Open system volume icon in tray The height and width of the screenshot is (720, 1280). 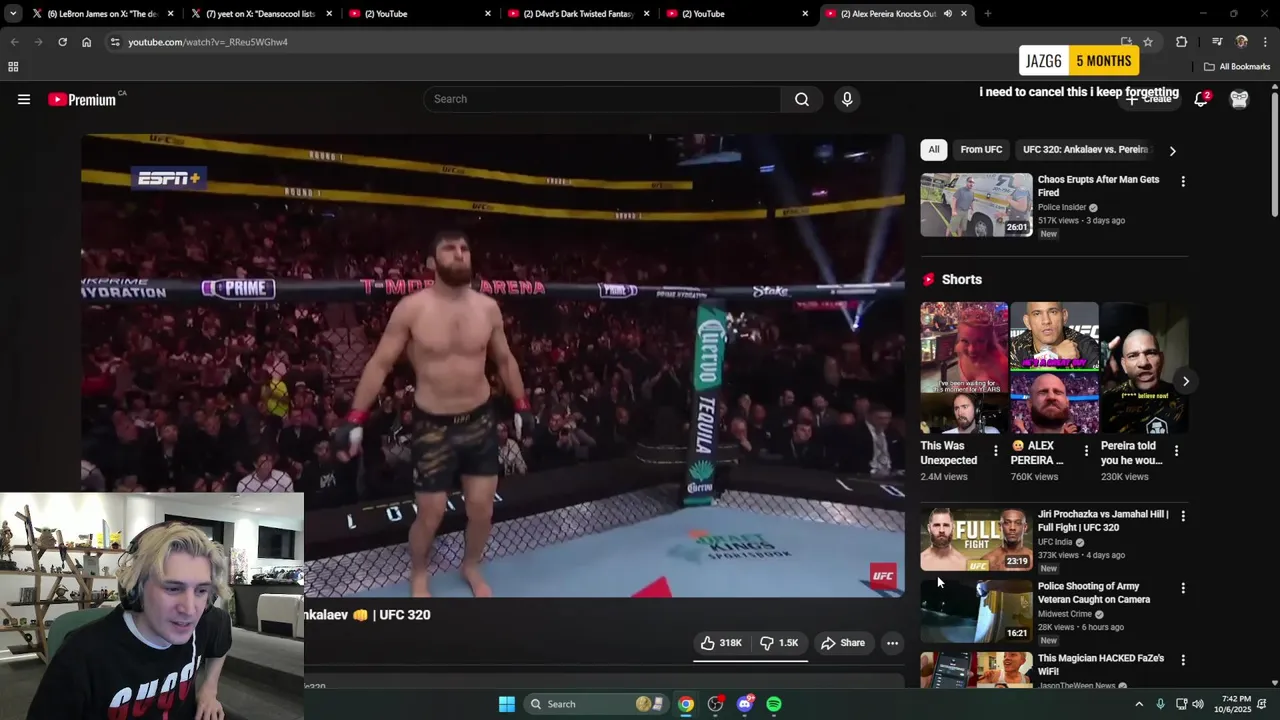click(1198, 704)
